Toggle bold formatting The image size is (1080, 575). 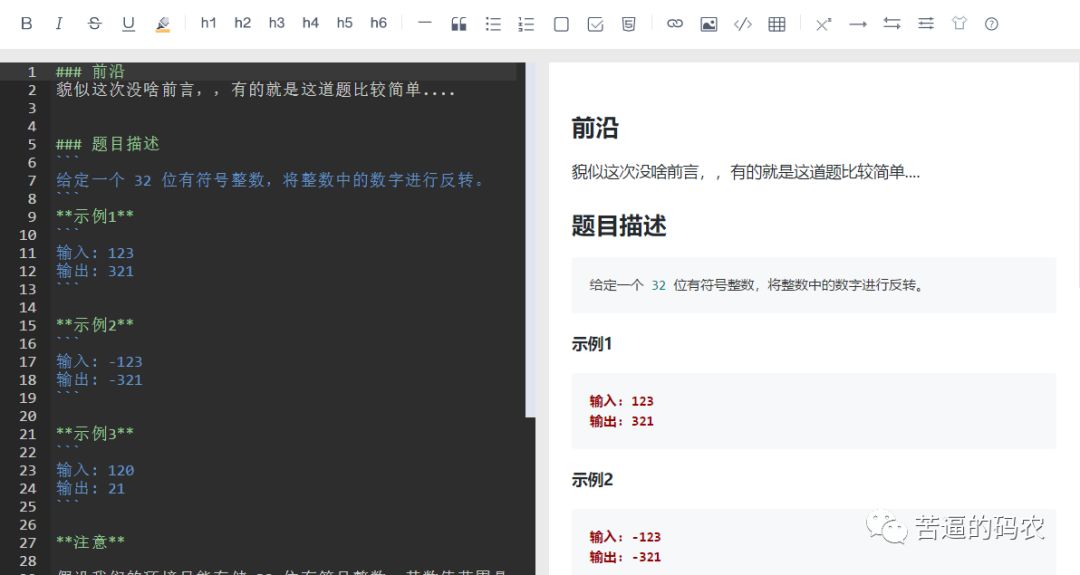26,23
